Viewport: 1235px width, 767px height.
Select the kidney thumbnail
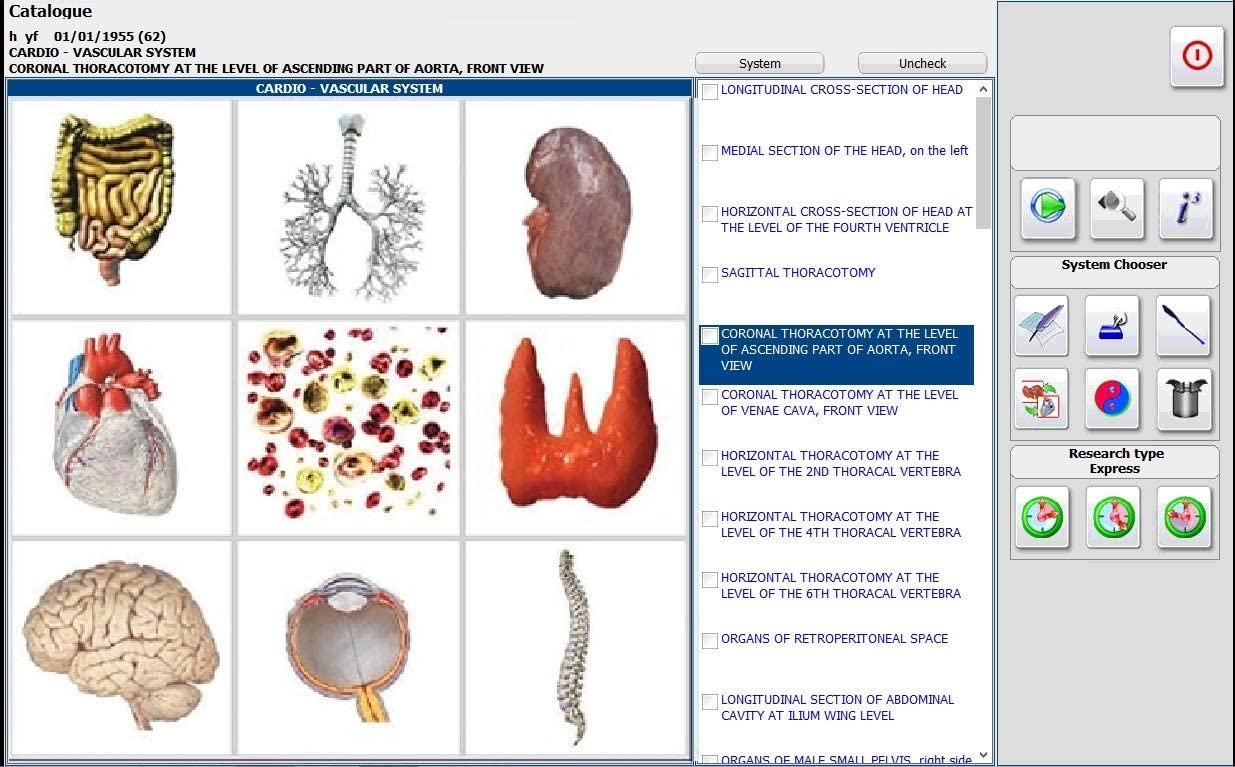point(577,207)
